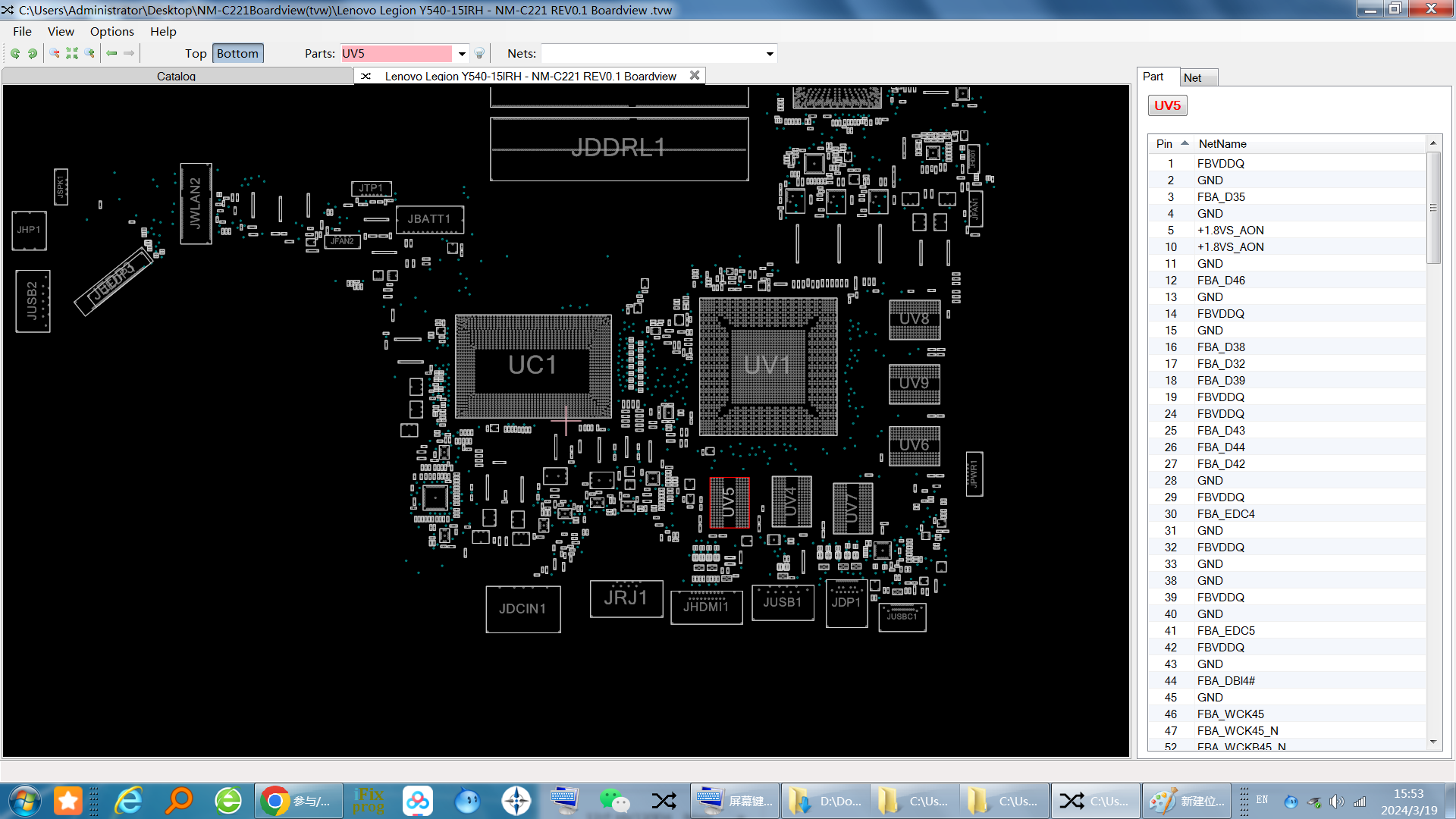Zoom in on the board view

click(x=89, y=53)
